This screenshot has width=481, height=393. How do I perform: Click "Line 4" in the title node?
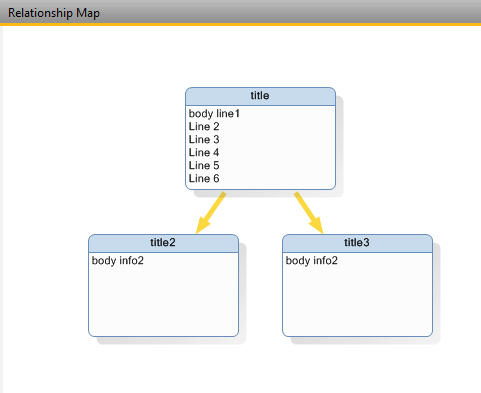click(x=204, y=153)
